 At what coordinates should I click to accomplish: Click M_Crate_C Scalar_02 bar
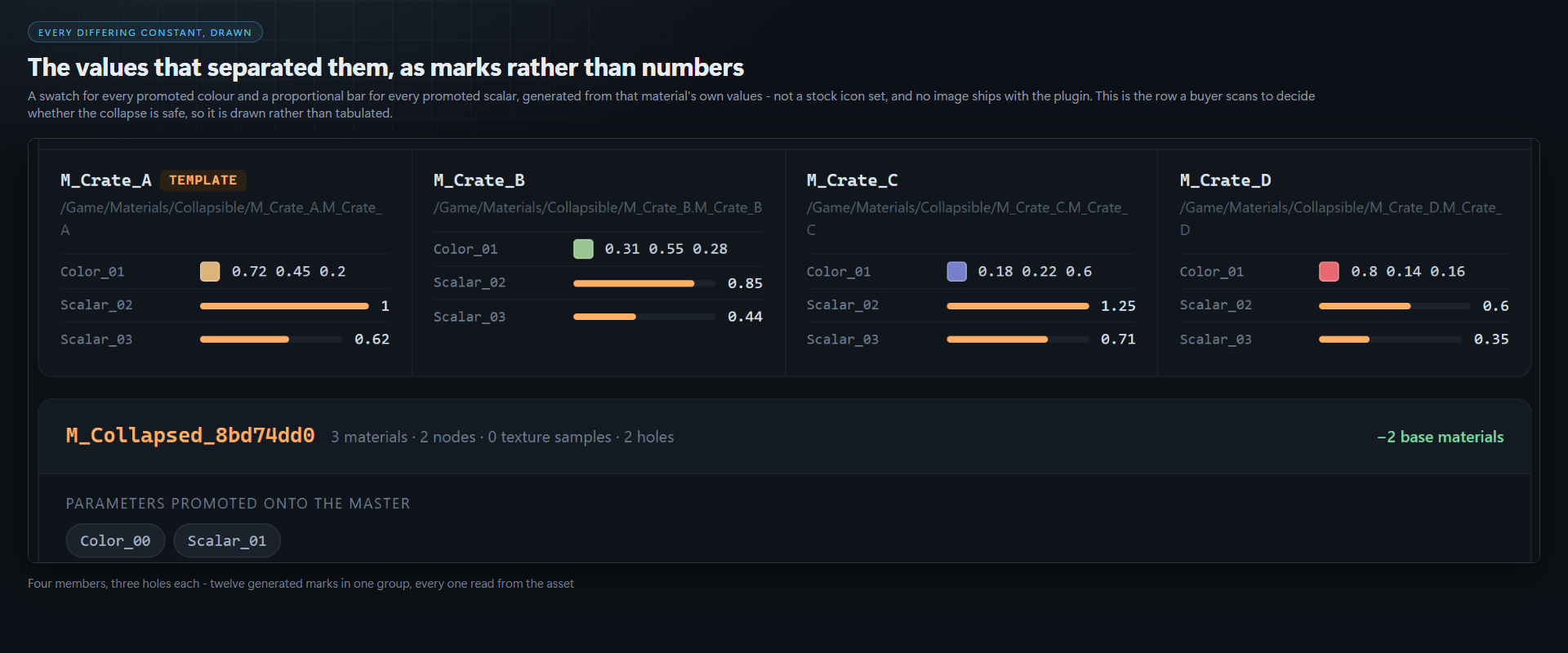[x=1018, y=306]
